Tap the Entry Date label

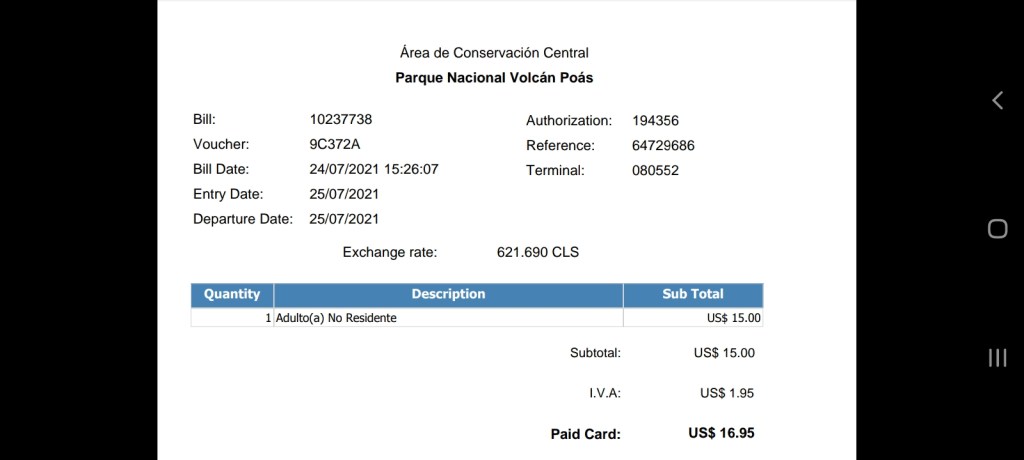pos(228,194)
